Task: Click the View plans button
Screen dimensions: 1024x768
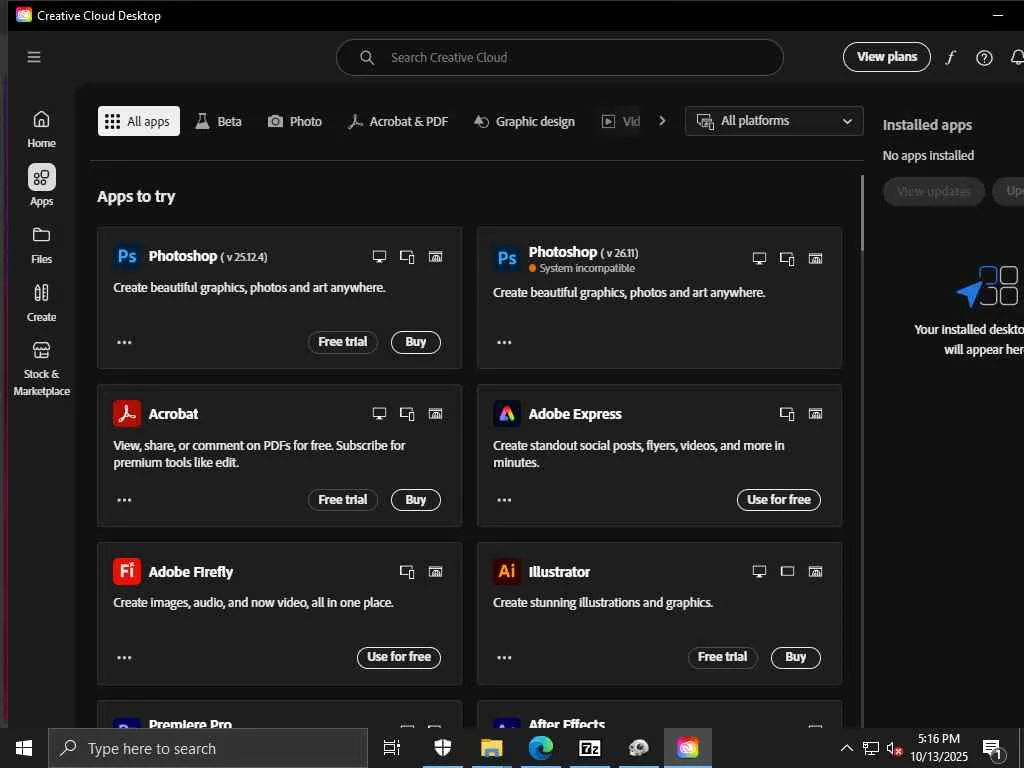Action: [x=887, y=57]
